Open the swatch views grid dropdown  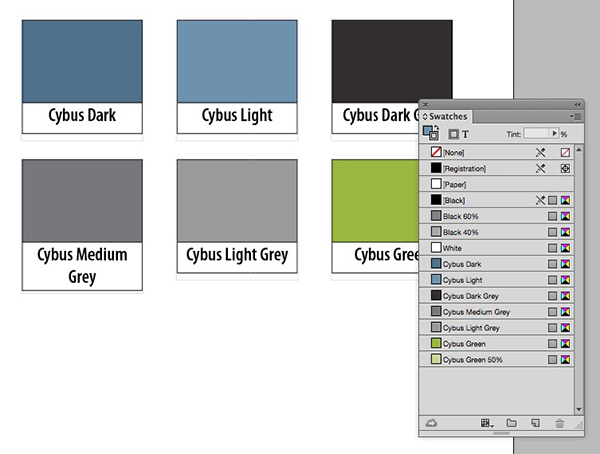(487, 423)
